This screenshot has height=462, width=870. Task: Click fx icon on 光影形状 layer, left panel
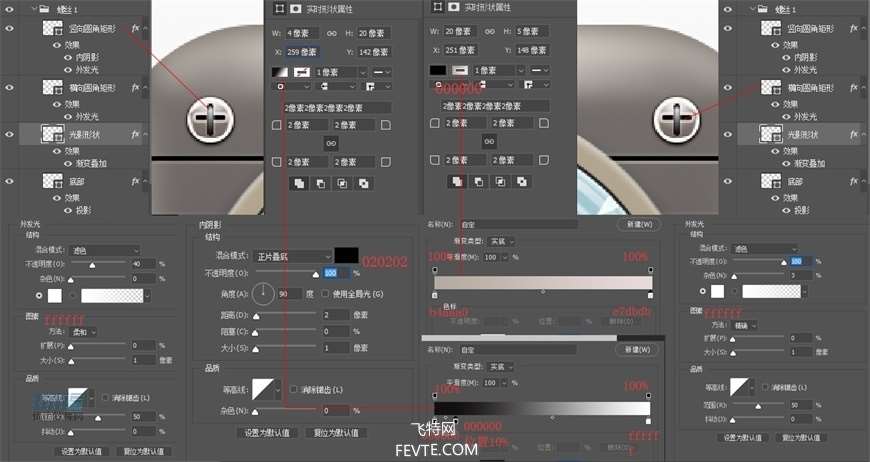pos(135,134)
